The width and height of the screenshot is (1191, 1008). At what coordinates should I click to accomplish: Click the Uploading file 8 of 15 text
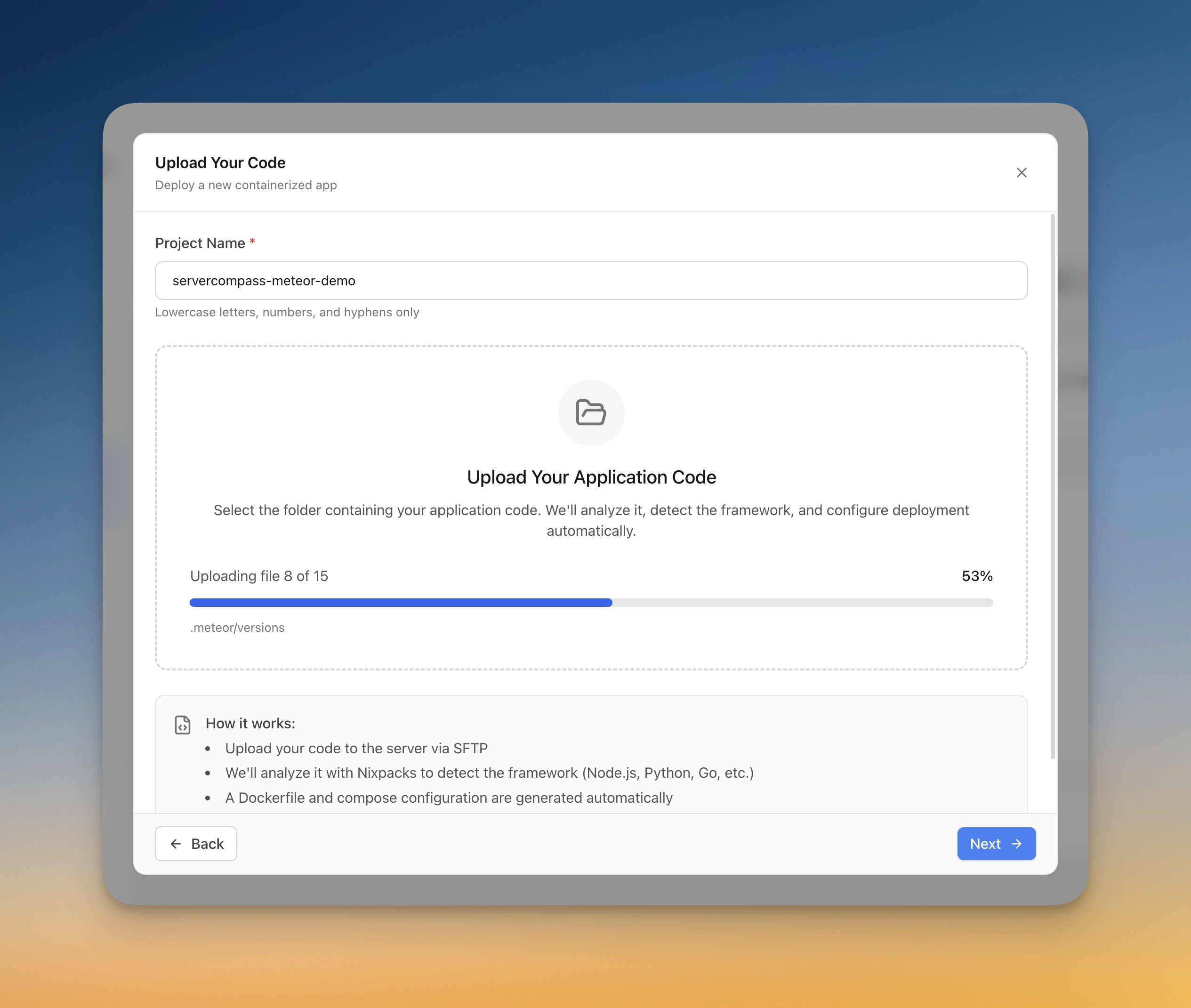pyautogui.click(x=259, y=576)
